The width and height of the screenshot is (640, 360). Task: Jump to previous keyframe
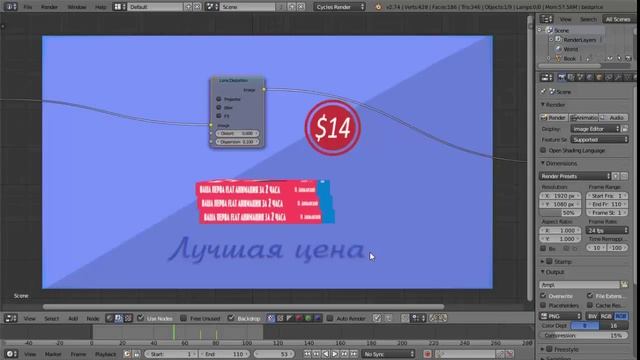tap(316, 354)
